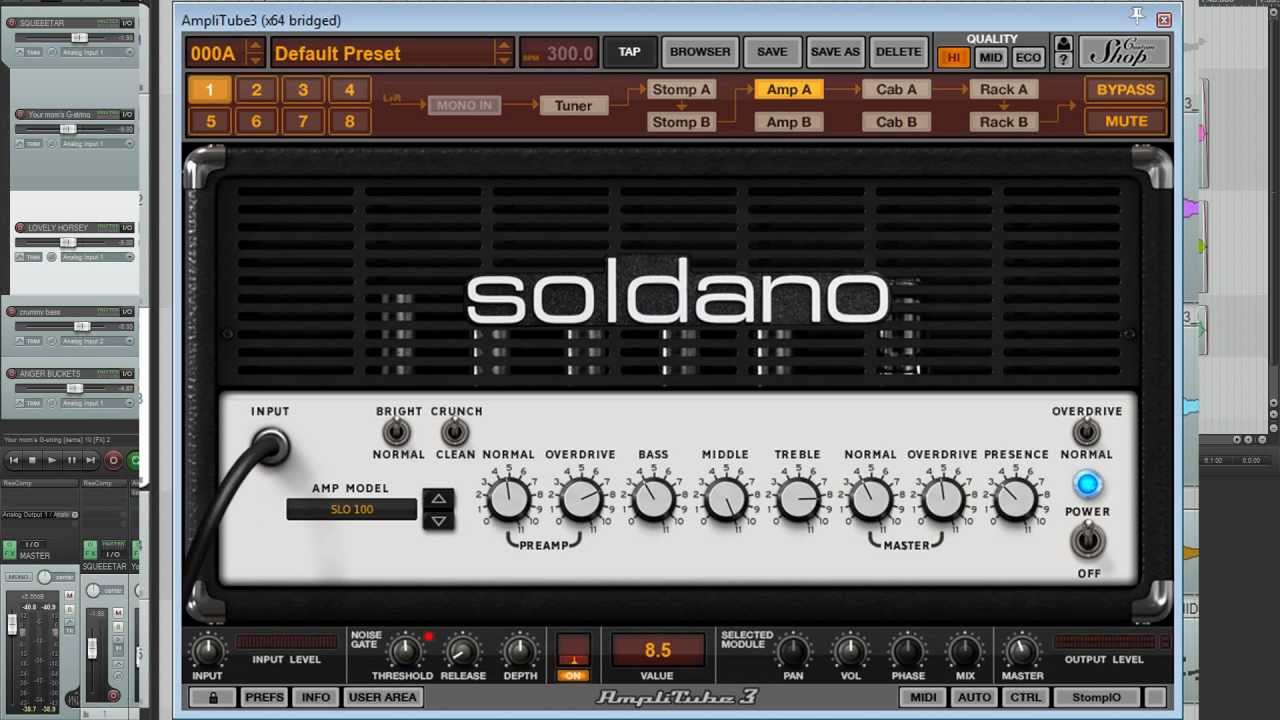1280x720 pixels.
Task: Select preset slot 5
Action: point(209,121)
